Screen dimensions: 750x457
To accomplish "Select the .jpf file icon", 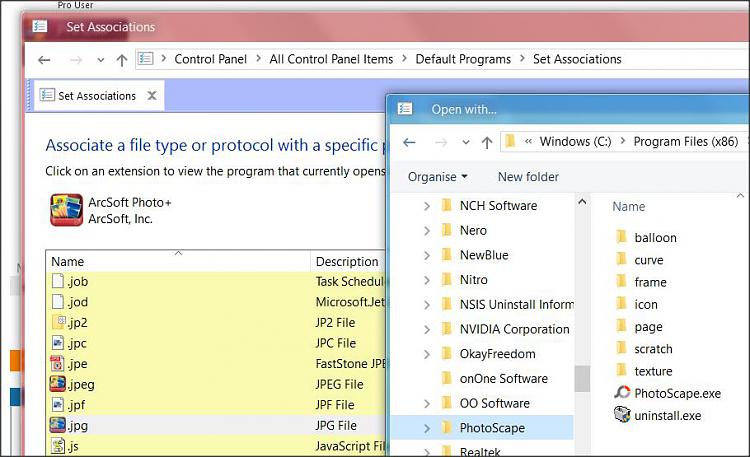I will (x=58, y=404).
